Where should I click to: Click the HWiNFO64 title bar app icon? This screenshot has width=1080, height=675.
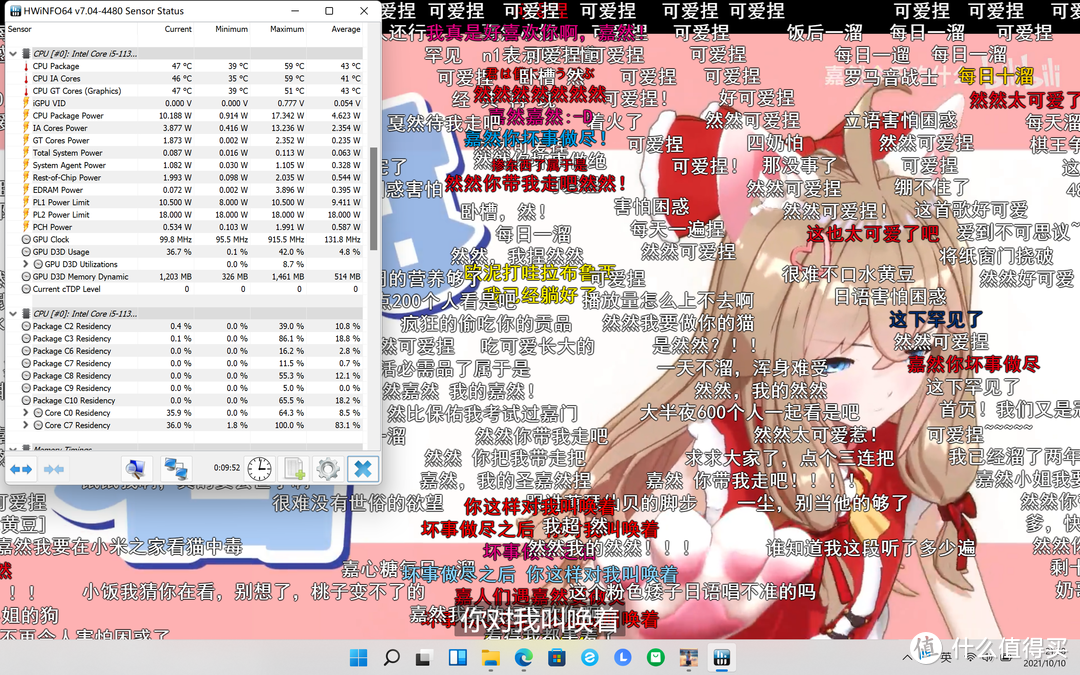pyautogui.click(x=15, y=11)
